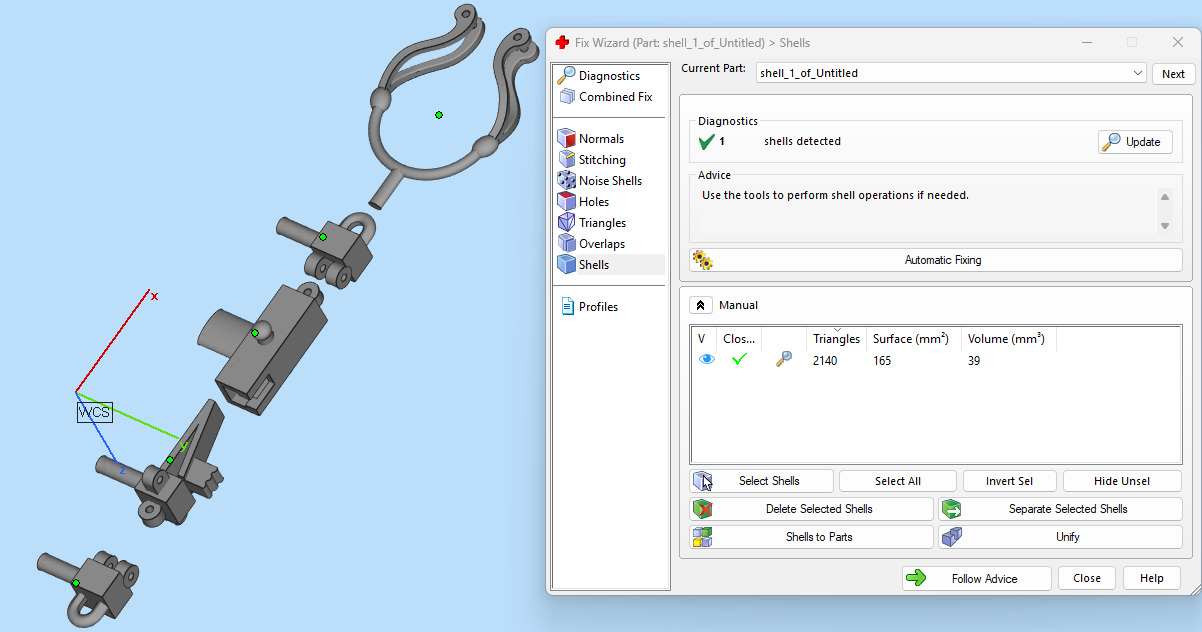Open Help for Fix Wizard
1202x632 pixels.
tap(1151, 578)
